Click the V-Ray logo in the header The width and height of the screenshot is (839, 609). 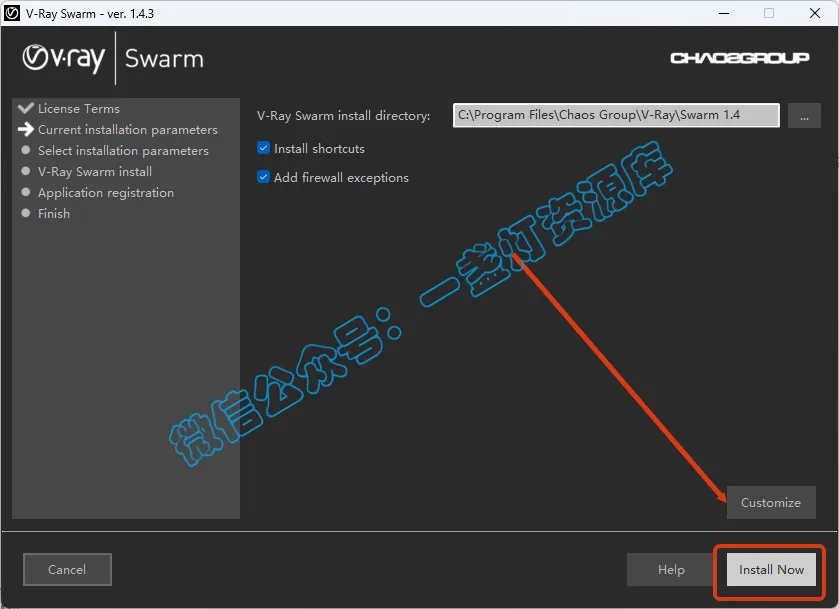pyautogui.click(x=64, y=58)
